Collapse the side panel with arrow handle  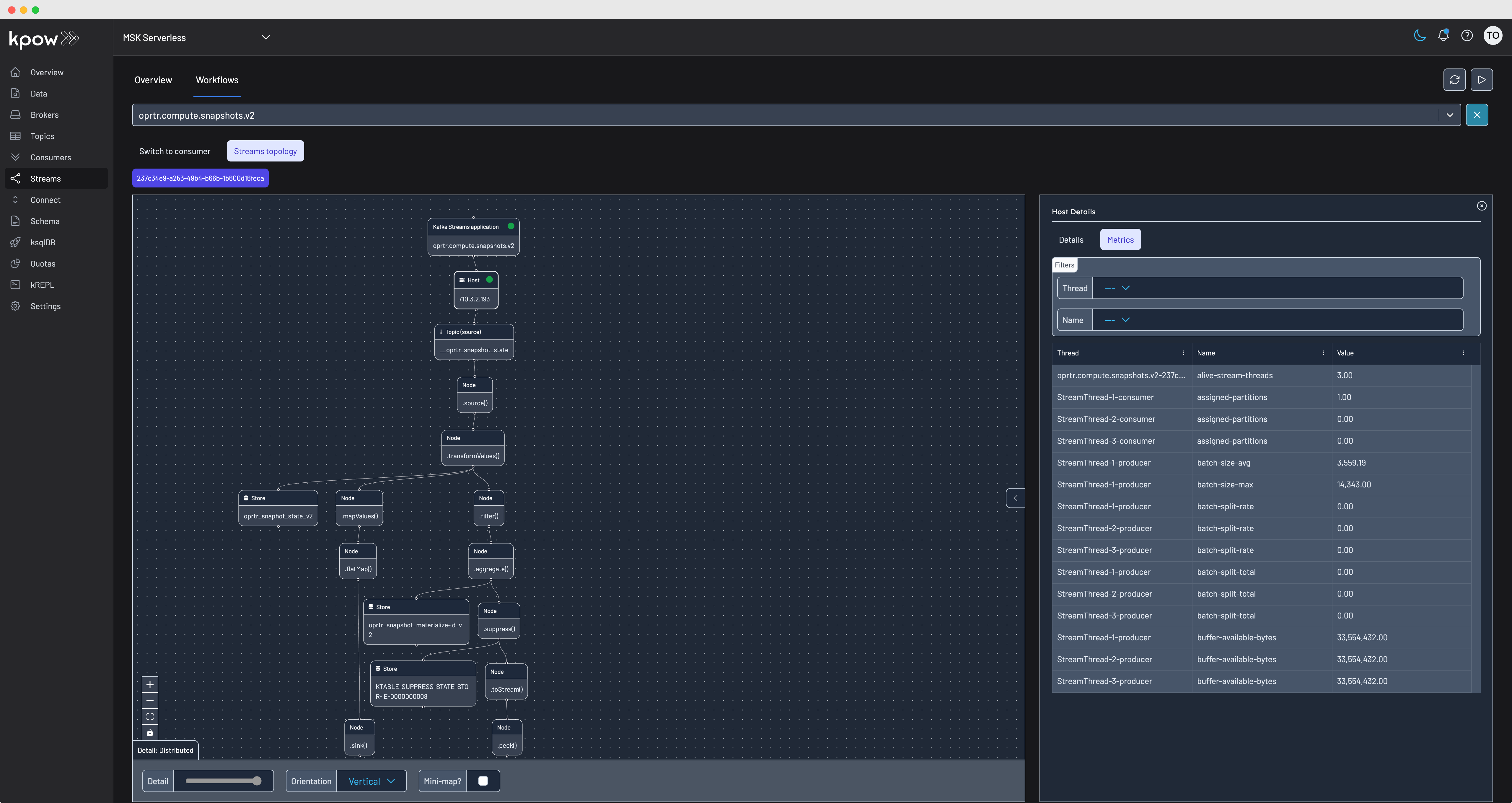(x=1015, y=498)
